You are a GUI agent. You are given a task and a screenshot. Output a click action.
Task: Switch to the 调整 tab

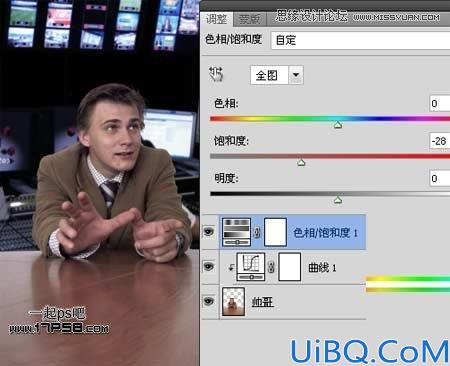(216, 19)
